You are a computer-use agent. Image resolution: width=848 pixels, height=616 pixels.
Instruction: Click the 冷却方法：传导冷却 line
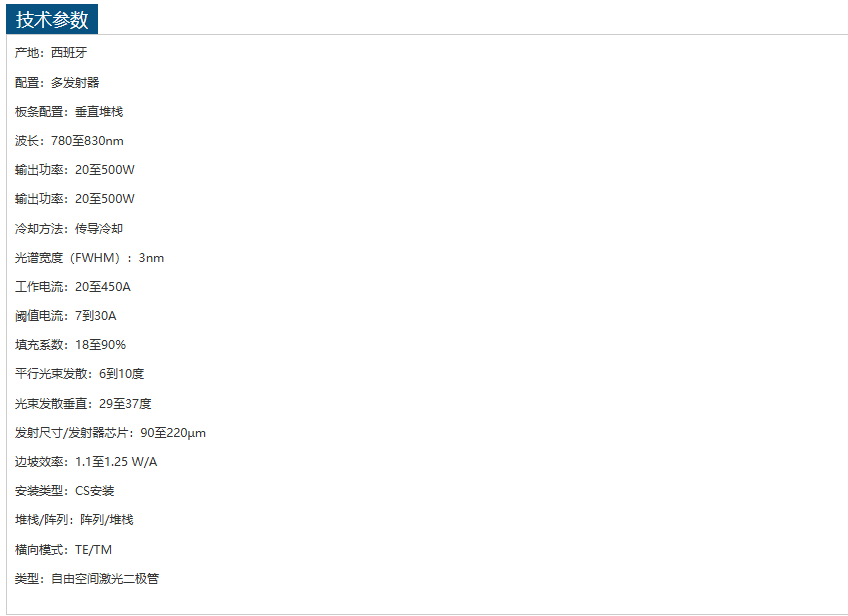(x=69, y=229)
